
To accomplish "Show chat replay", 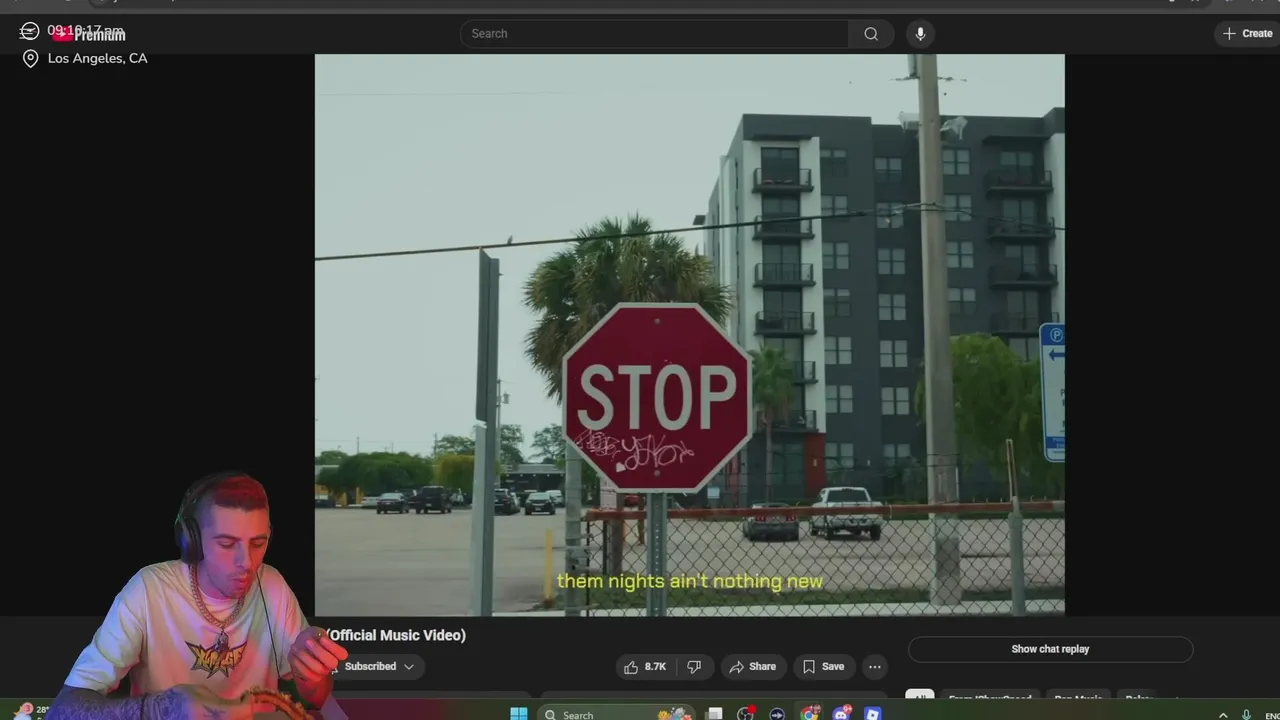I will click(x=1050, y=649).
